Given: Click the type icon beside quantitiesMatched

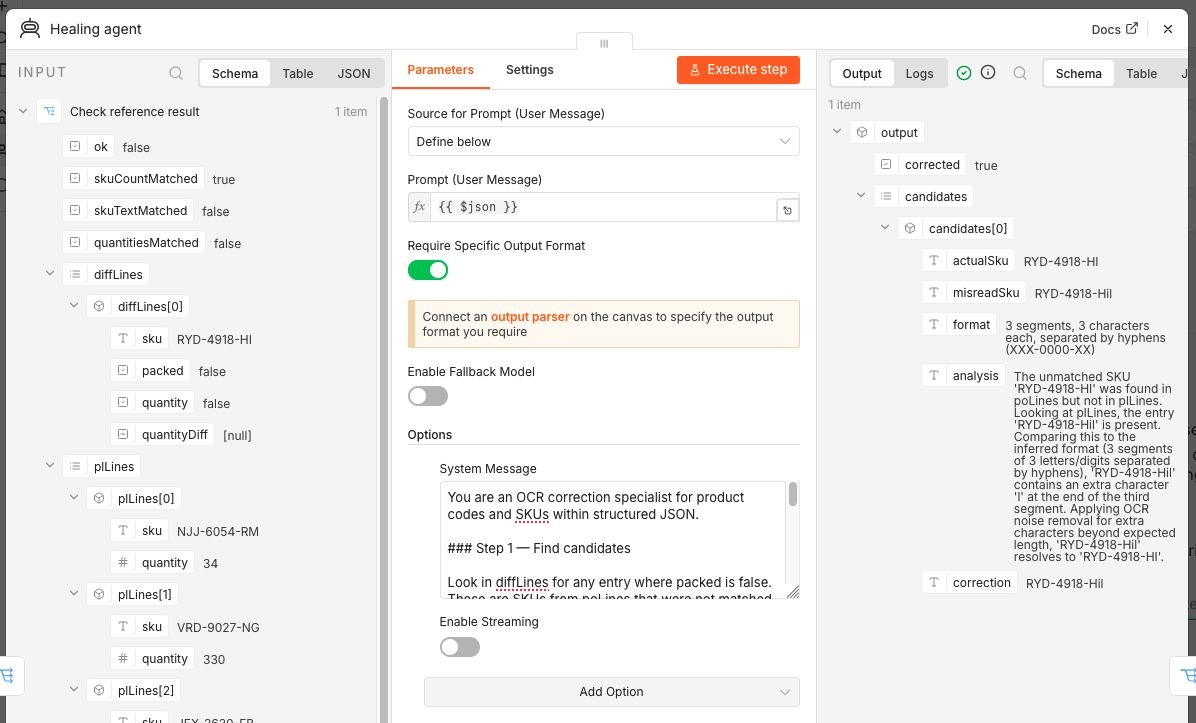Looking at the screenshot, I should 75,243.
